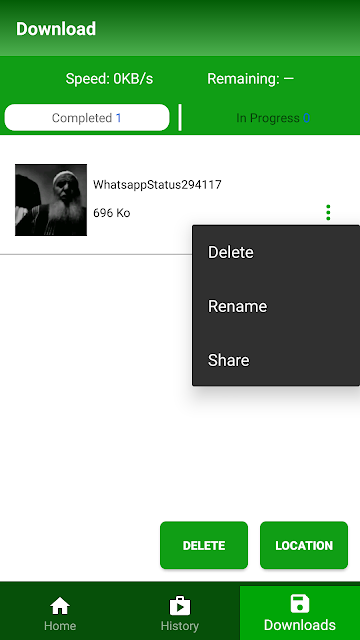
Task: Tap the Downloads label in the bottom navigation
Action: 300,625
